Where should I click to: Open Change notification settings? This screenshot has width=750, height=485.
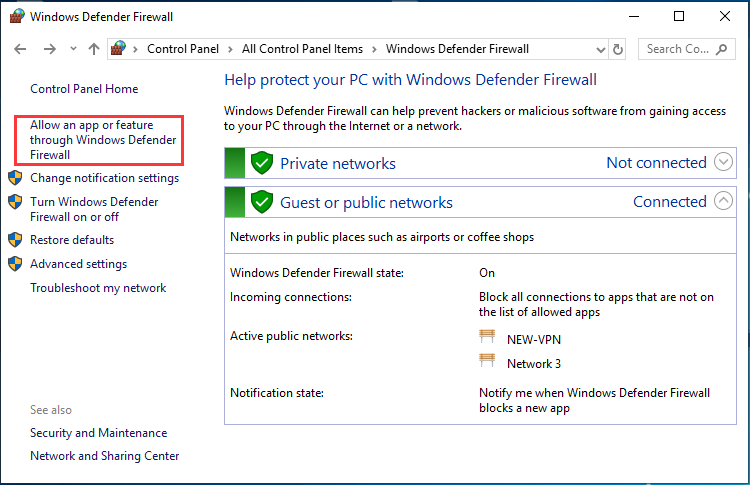click(x=104, y=178)
